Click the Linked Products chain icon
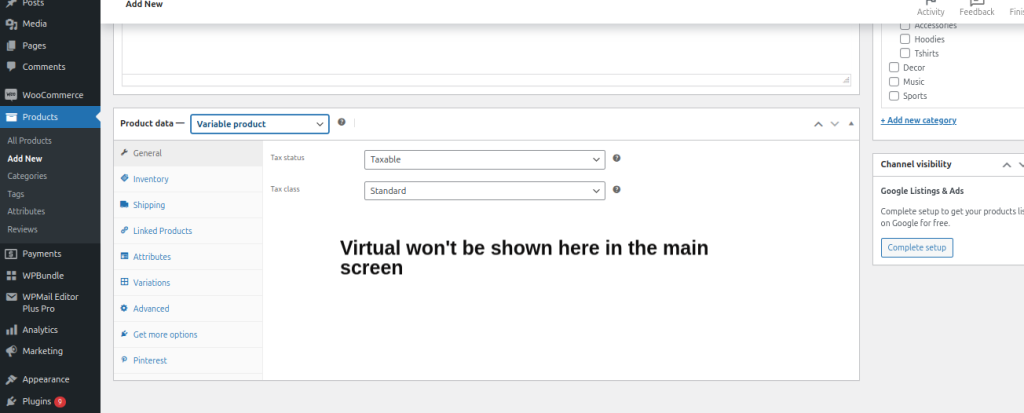Image resolution: width=1024 pixels, height=413 pixels. pyautogui.click(x=124, y=230)
